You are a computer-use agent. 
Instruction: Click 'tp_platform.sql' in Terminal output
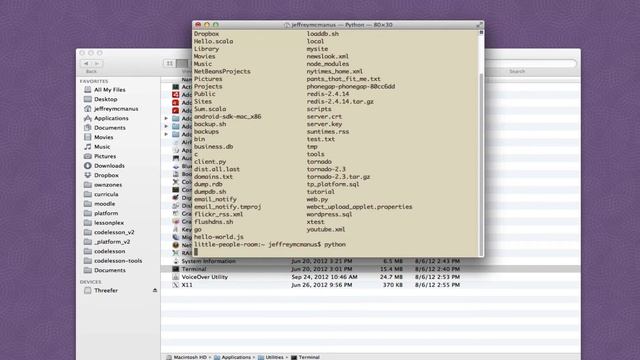333,184
